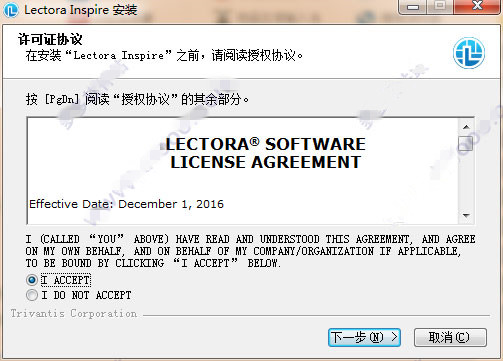Close the Lectora Inspire installer window
The width and height of the screenshot is (503, 361).
point(477,6)
